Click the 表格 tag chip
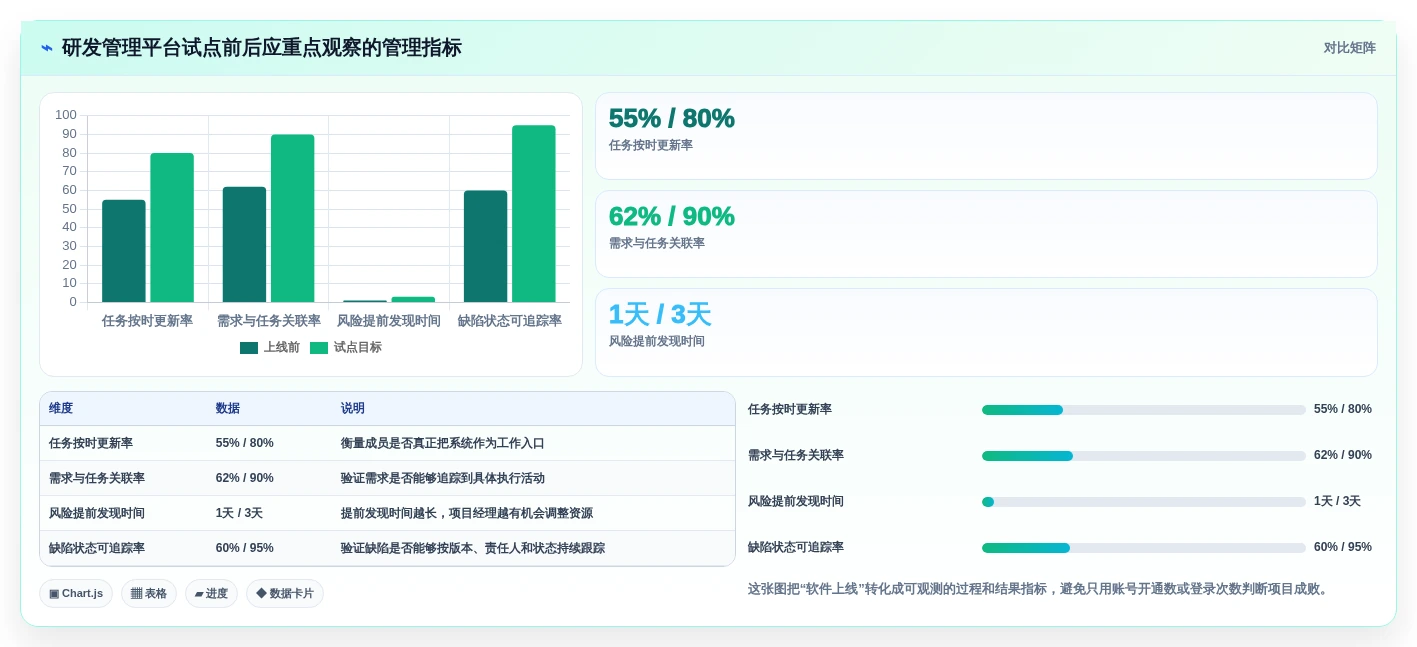The width and height of the screenshot is (1417, 647). pyautogui.click(x=149, y=593)
